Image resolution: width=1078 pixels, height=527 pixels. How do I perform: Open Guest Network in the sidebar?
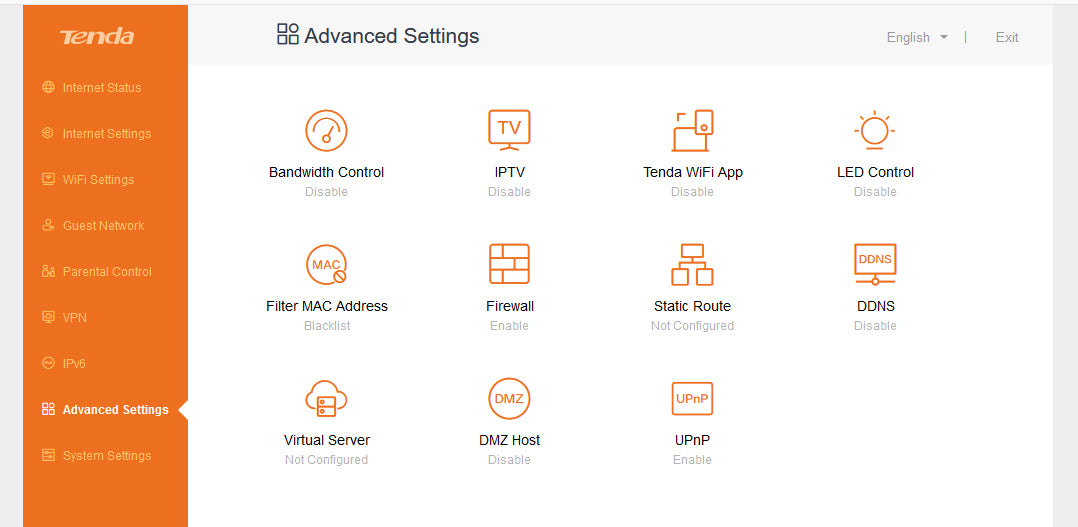coord(103,226)
